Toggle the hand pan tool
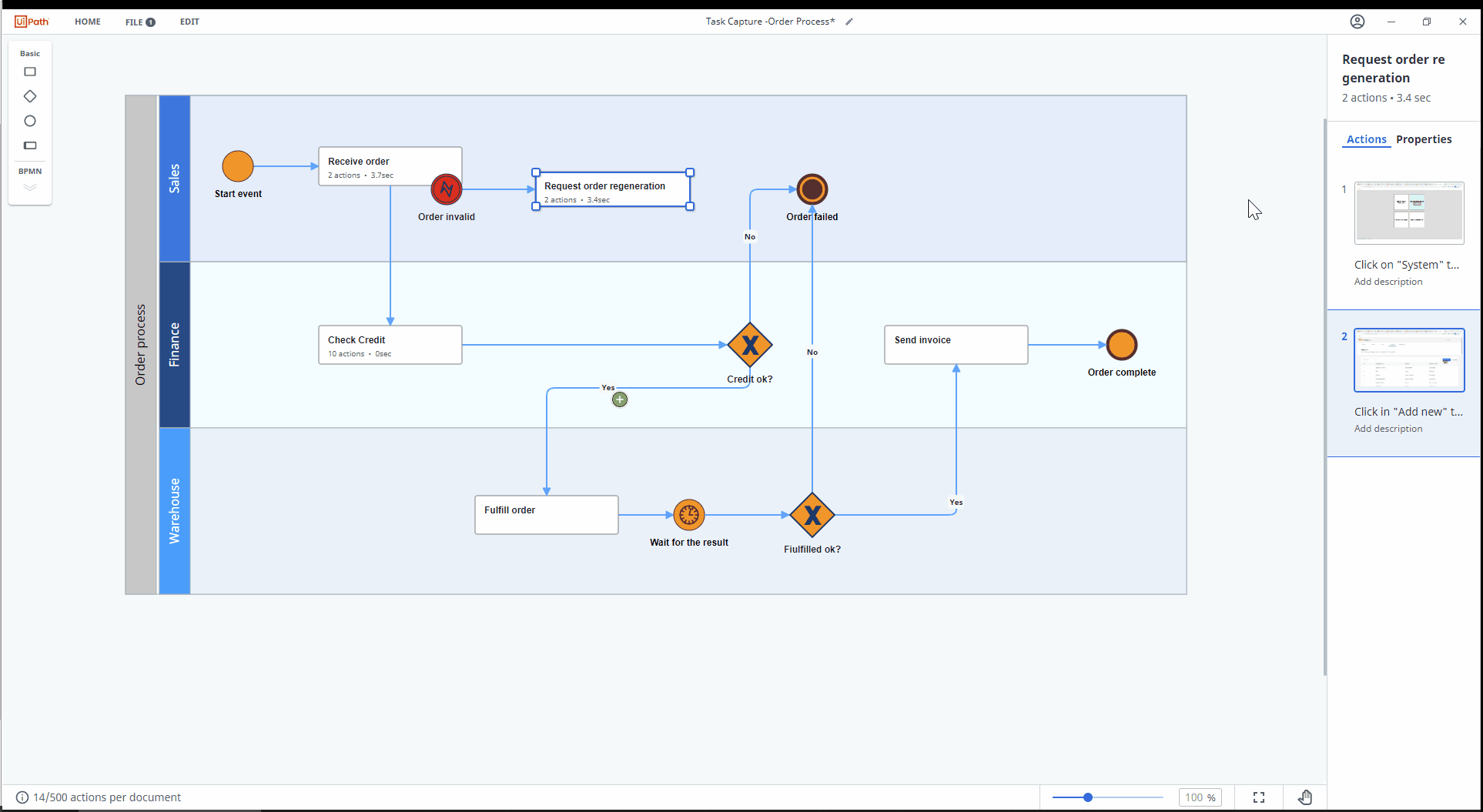Screen dimensions: 1483x812 (1305, 797)
